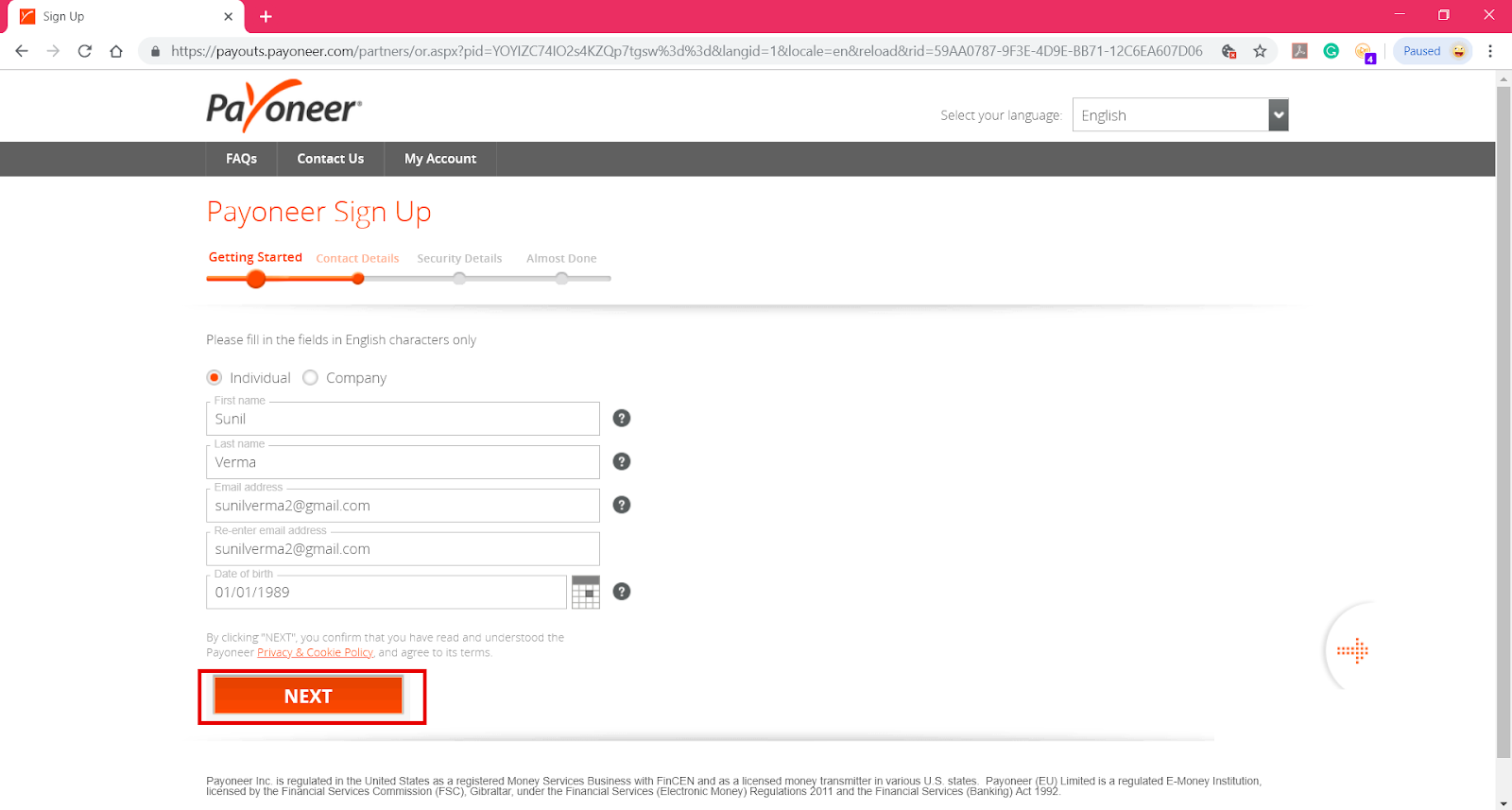The height and width of the screenshot is (810, 1512).
Task: Open the My Account menu item
Action: click(x=440, y=159)
